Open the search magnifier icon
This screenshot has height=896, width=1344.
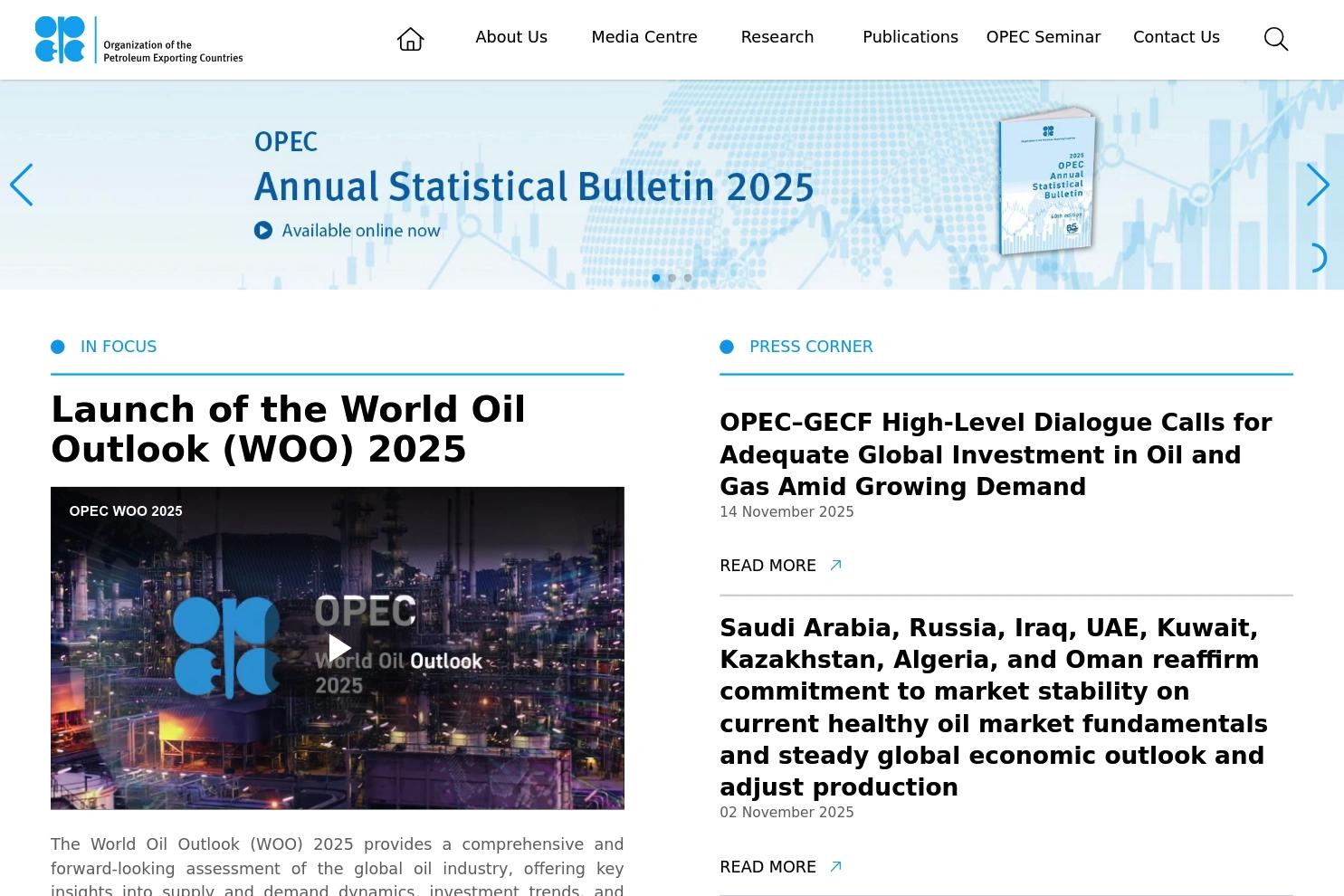[x=1276, y=39]
